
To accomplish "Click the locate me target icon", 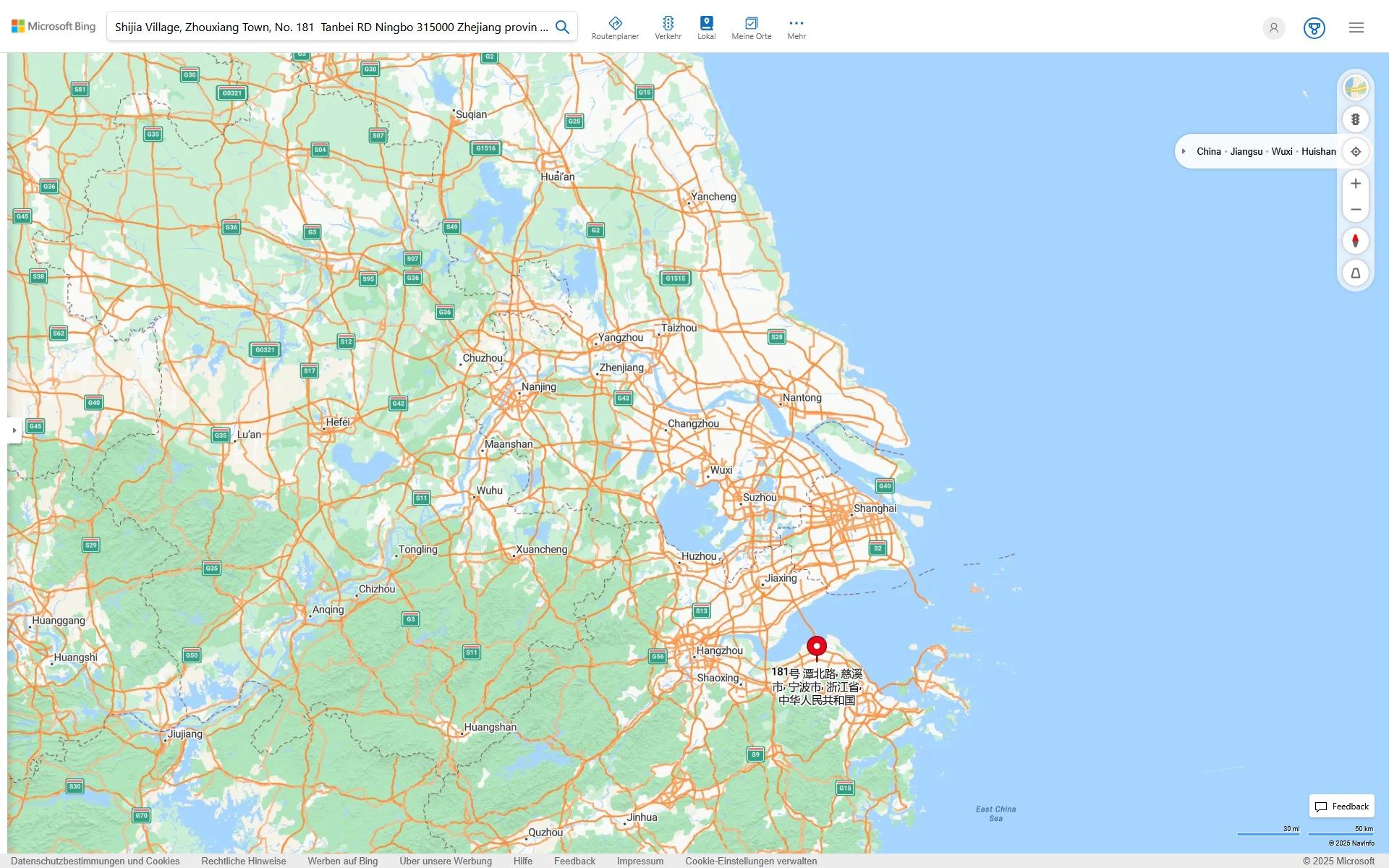I will click(1356, 151).
